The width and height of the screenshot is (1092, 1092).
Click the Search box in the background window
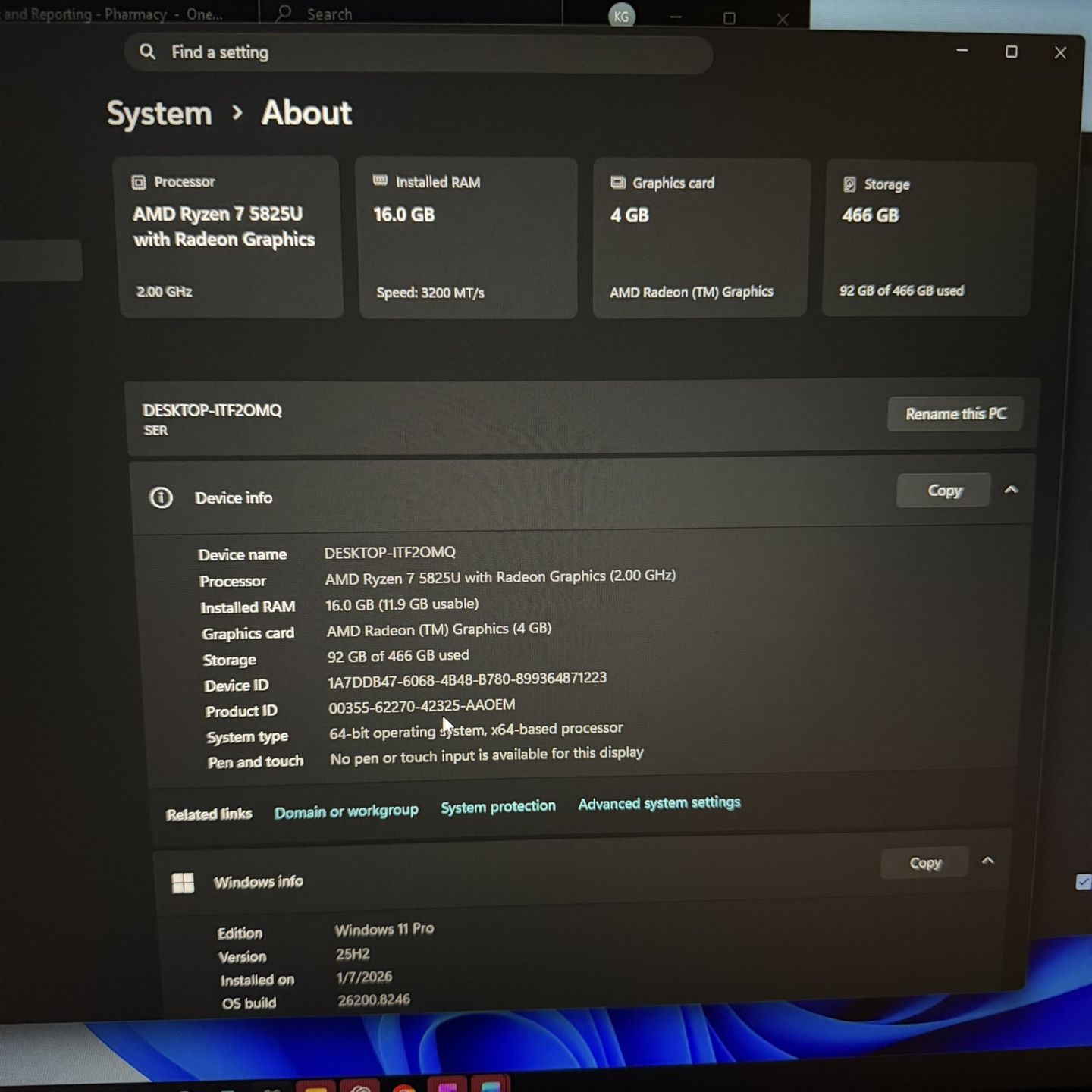coord(411,14)
